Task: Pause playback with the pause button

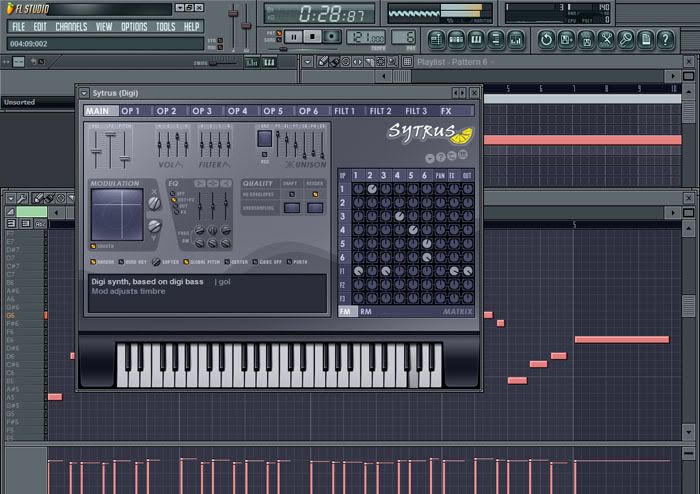Action: pos(293,37)
